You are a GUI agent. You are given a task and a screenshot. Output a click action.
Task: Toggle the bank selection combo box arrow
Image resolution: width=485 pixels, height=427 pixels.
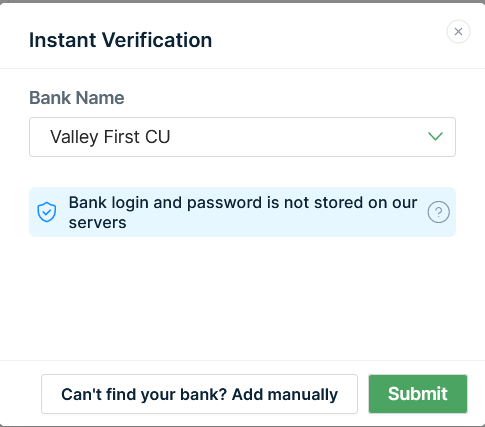(x=435, y=137)
